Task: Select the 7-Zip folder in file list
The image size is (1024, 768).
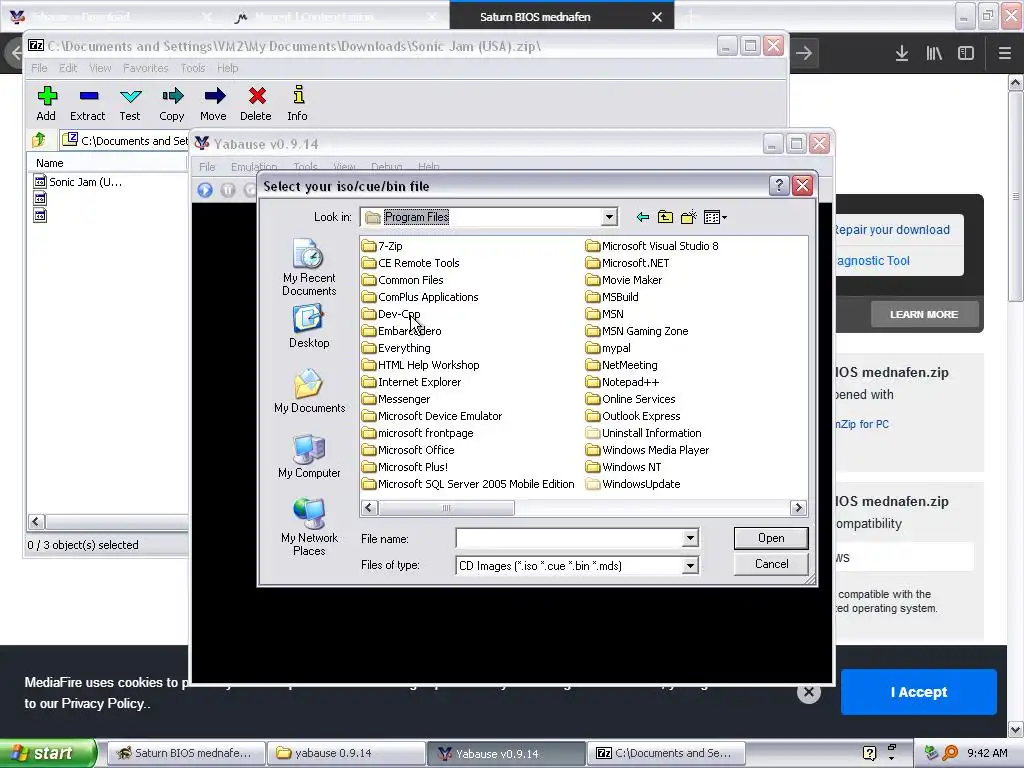Action: coord(383,246)
